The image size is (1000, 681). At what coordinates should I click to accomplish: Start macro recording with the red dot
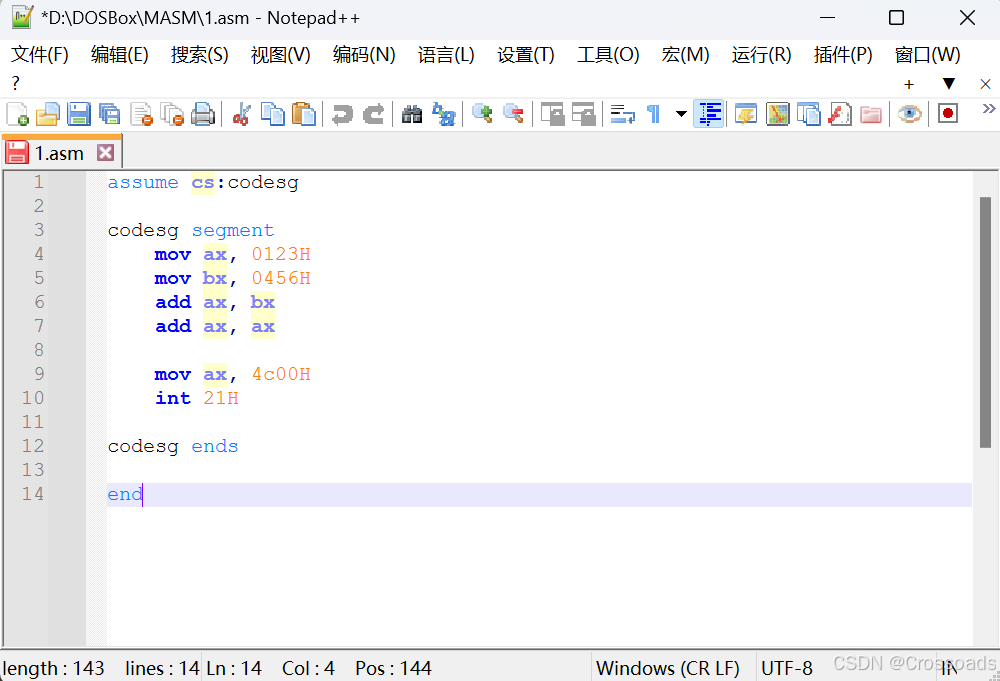pyautogui.click(x=948, y=114)
